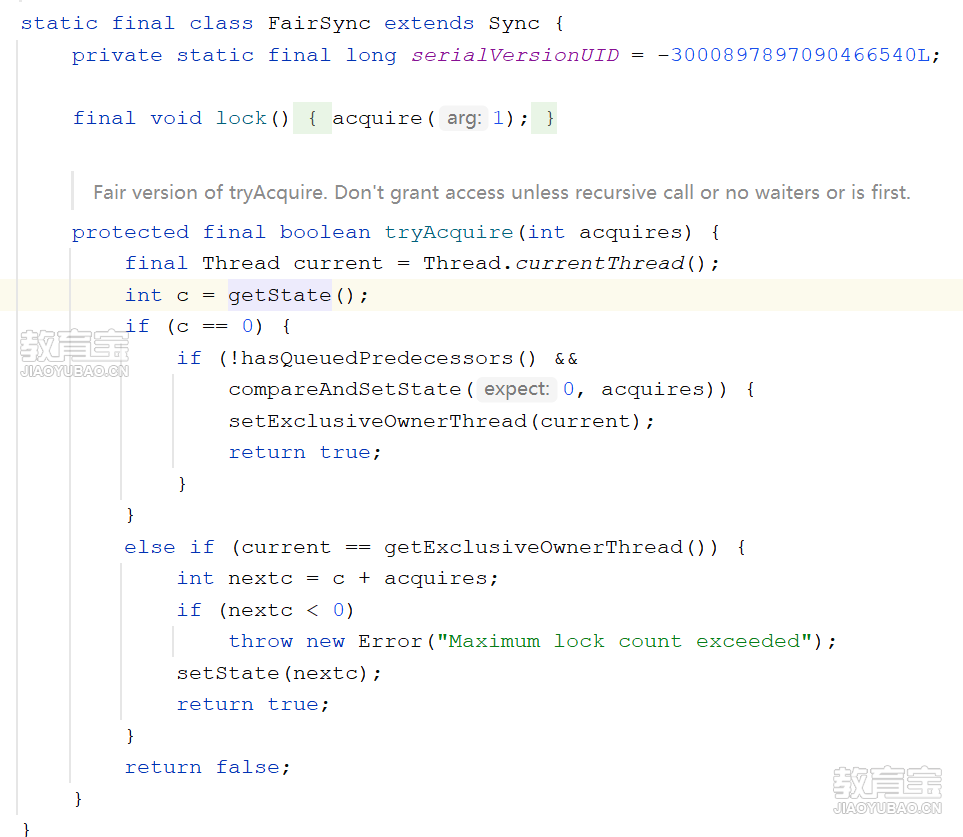The height and width of the screenshot is (837, 963).
Task: Click the serialVersionUID field name
Action: [515, 55]
